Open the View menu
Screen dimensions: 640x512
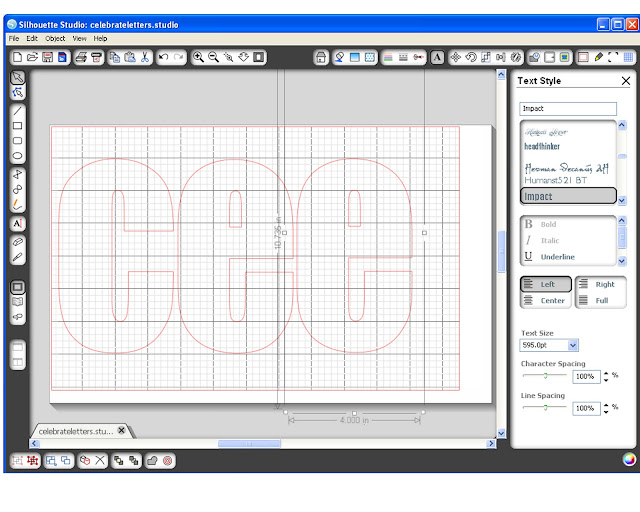[x=80, y=38]
